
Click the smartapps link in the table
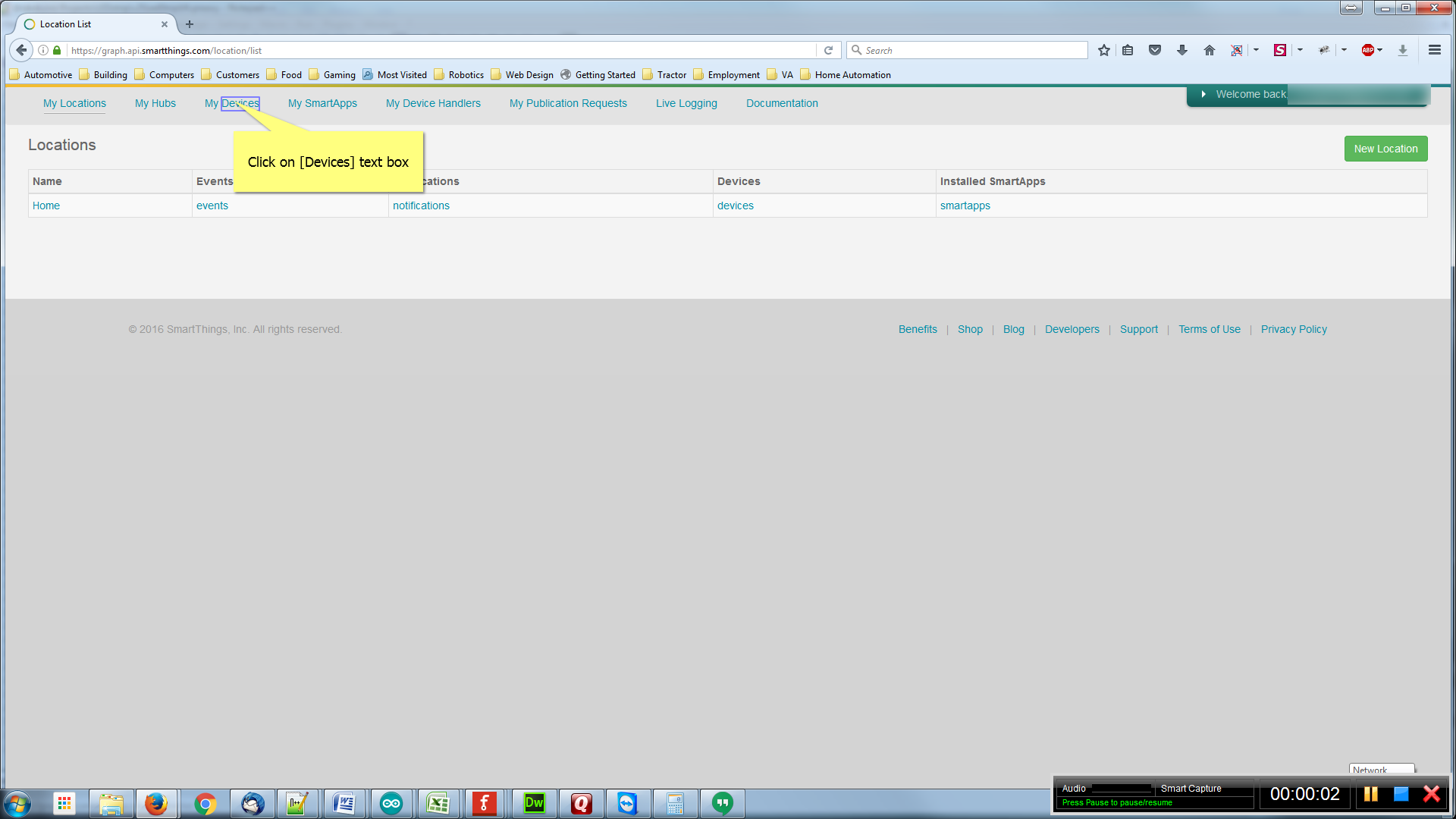click(x=965, y=206)
